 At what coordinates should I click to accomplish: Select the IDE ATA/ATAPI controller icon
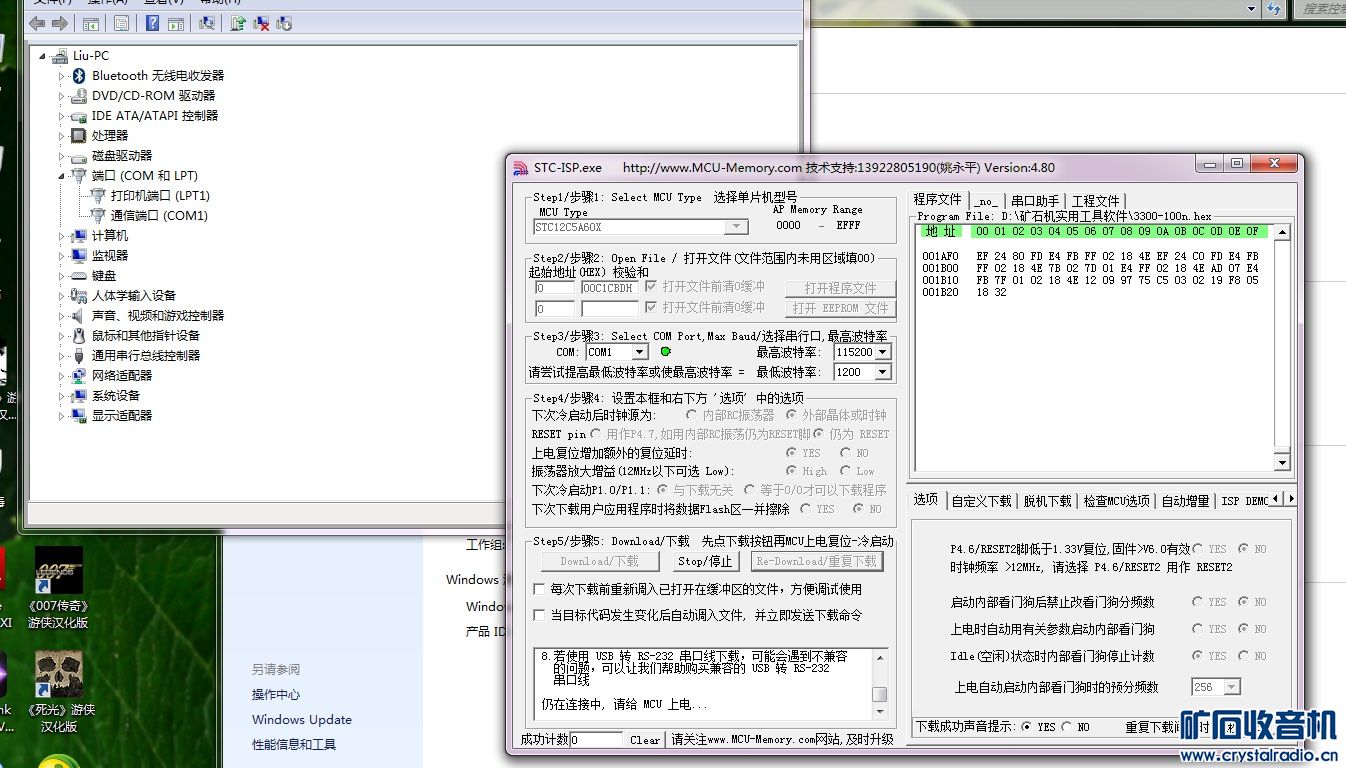click(x=80, y=116)
